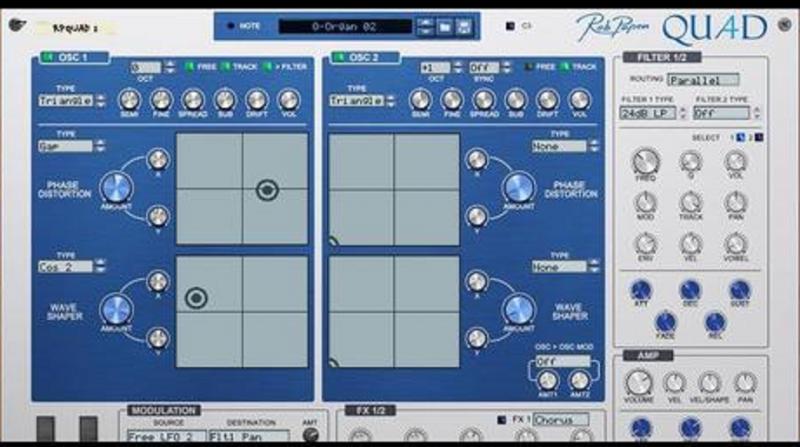
Task: Toggle the NOTE indicator LED
Action: (231, 26)
